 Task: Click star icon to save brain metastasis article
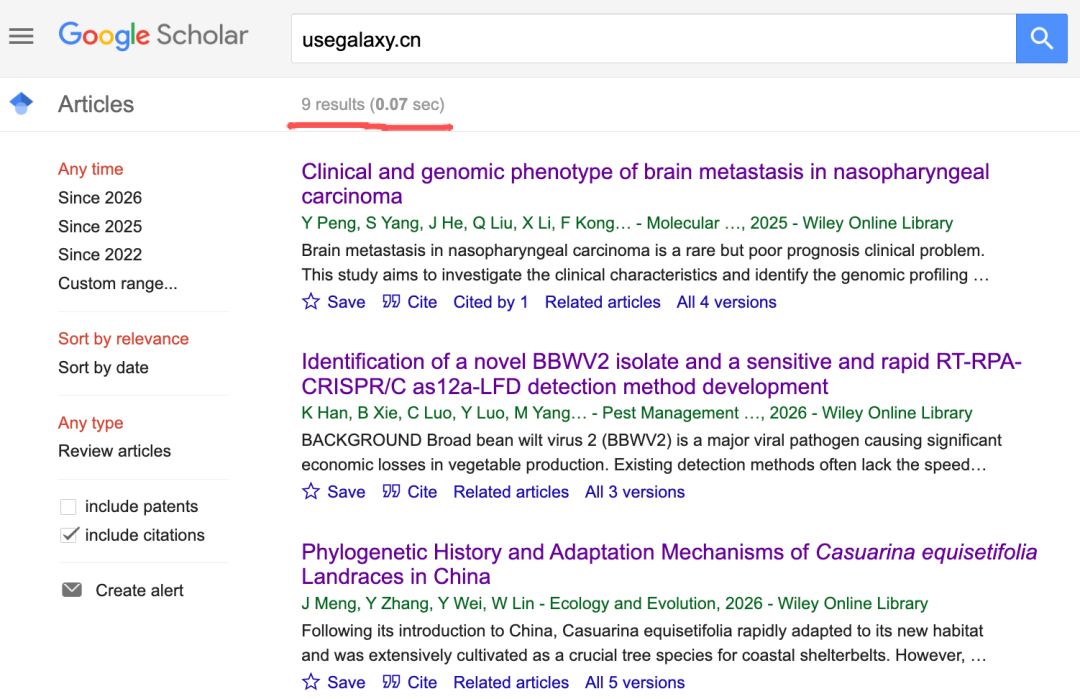click(x=311, y=302)
